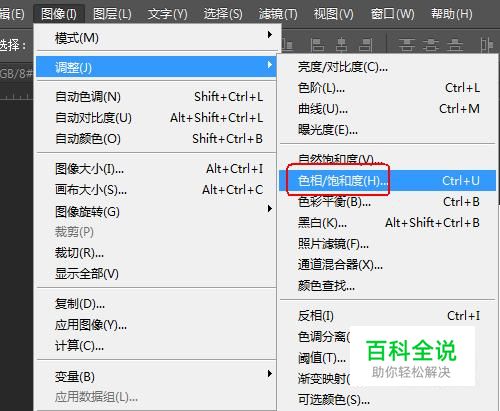Viewport: 500px width, 411px height.
Task: Apply 反相(I) adjustment
Action: [x=387, y=316]
